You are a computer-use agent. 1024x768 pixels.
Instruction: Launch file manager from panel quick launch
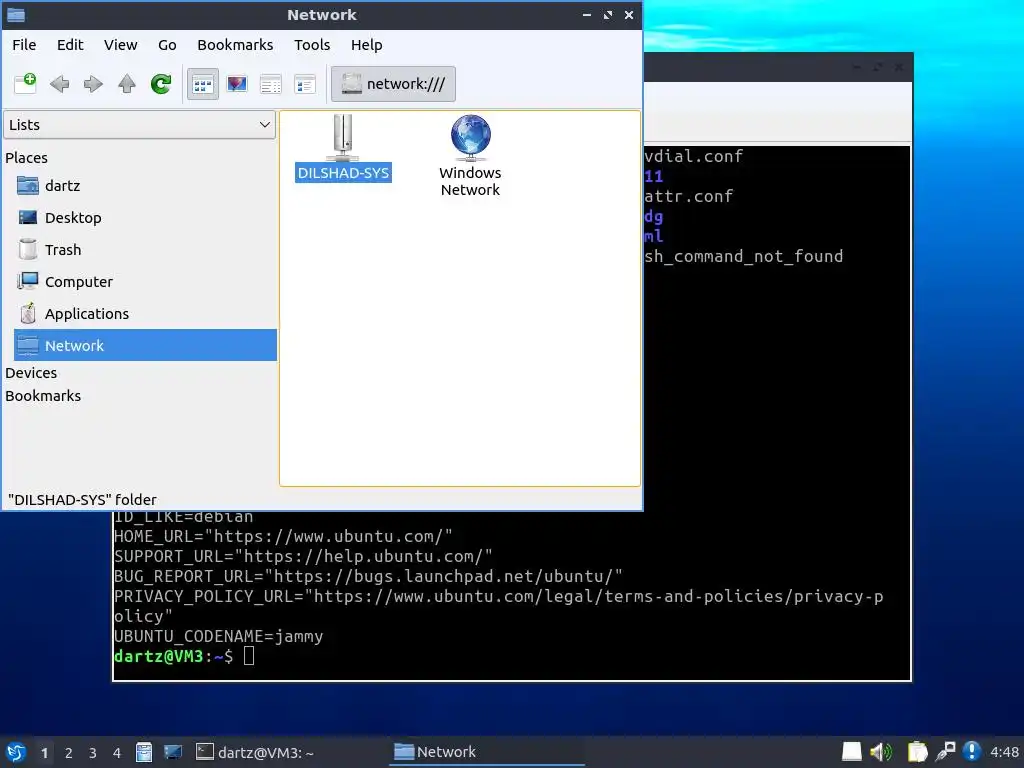pyautogui.click(x=144, y=752)
